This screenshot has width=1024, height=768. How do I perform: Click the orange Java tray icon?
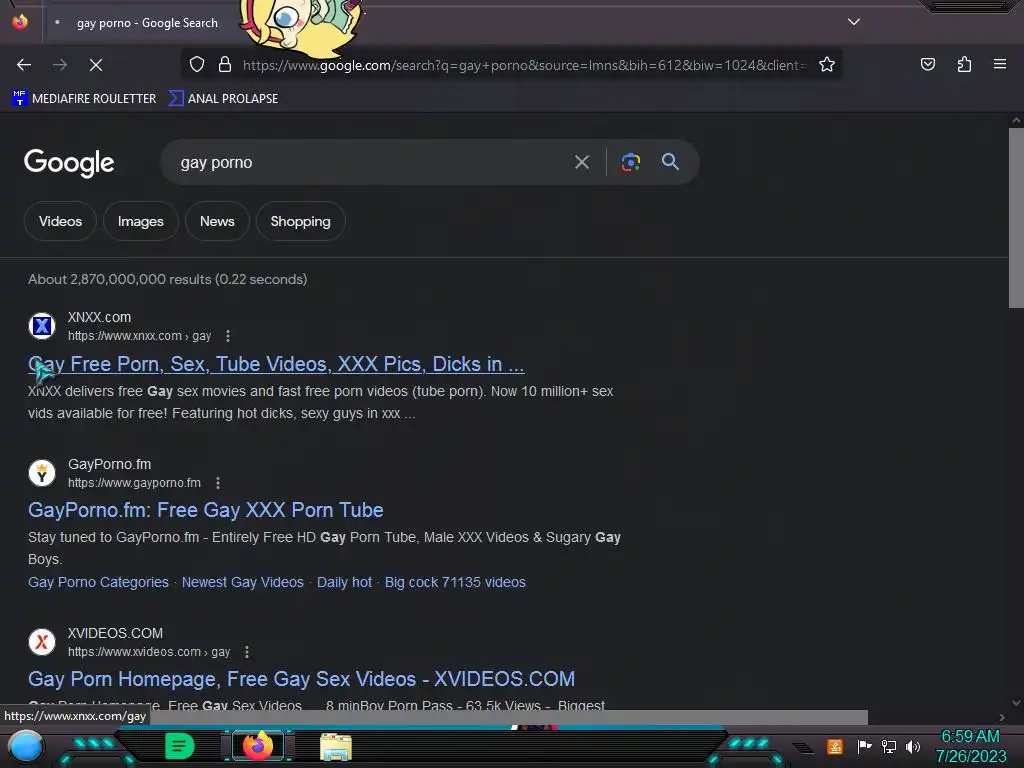click(x=834, y=746)
